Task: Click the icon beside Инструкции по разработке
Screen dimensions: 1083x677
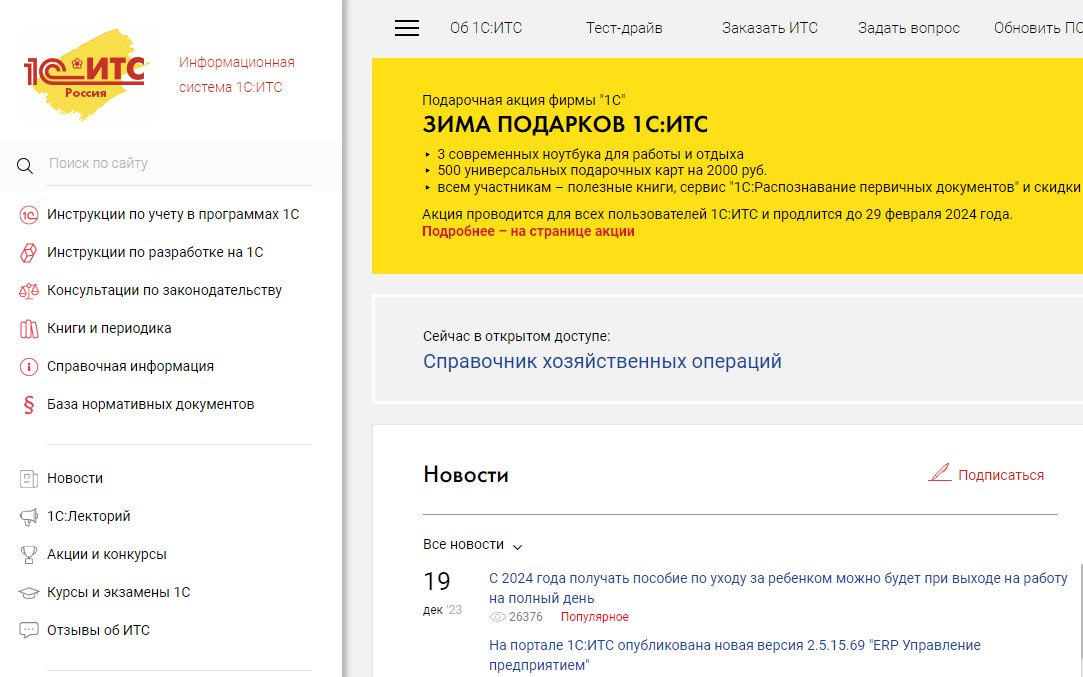Action: coord(28,253)
